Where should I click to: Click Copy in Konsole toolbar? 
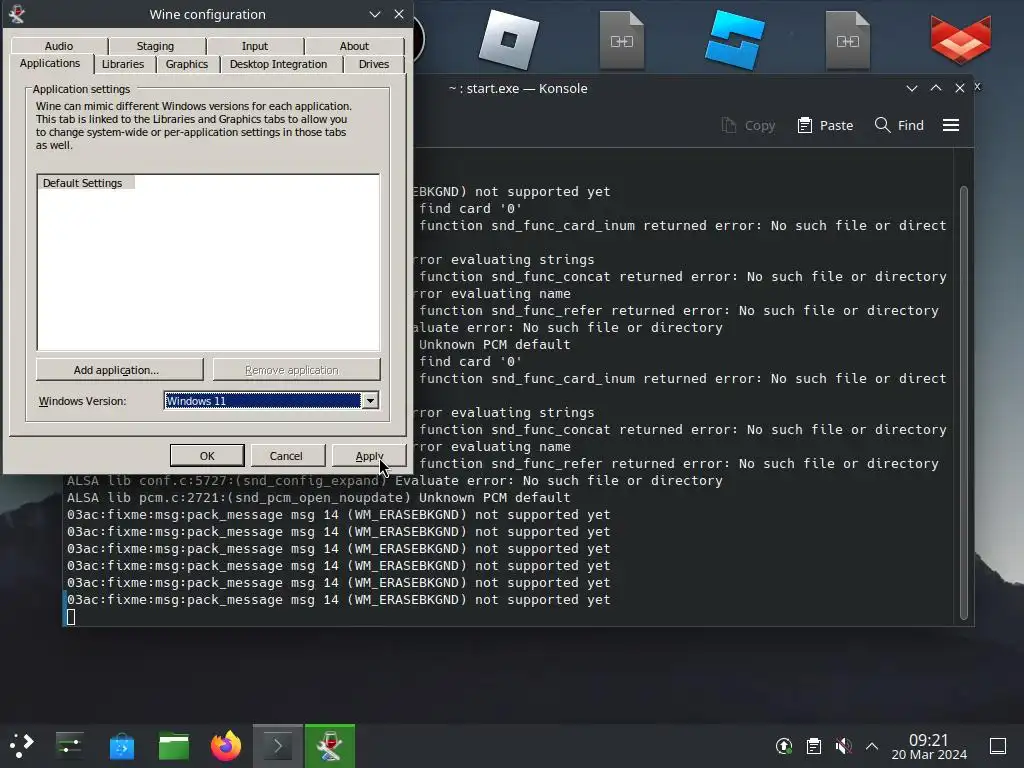[748, 125]
